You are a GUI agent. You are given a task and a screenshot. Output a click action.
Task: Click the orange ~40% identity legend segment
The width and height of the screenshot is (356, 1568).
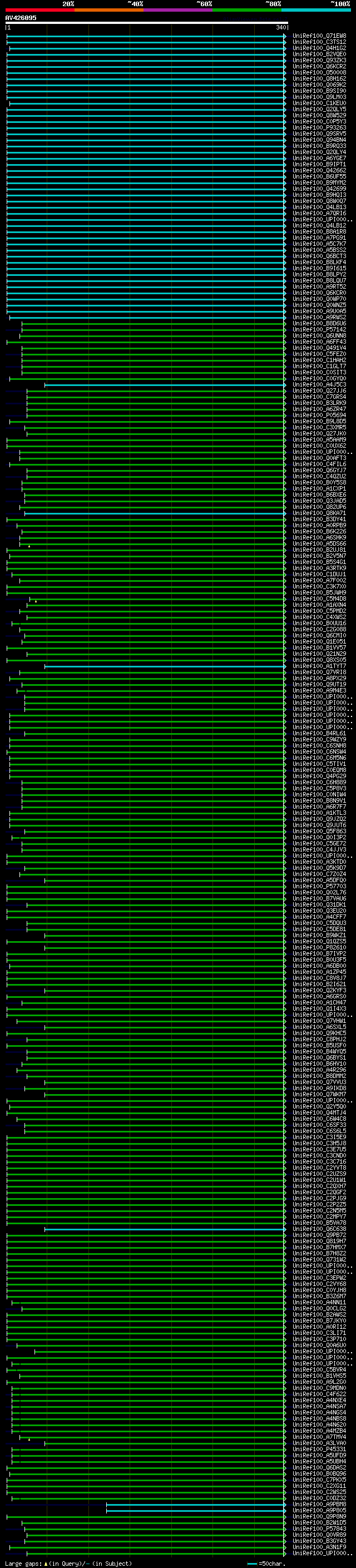109,10
